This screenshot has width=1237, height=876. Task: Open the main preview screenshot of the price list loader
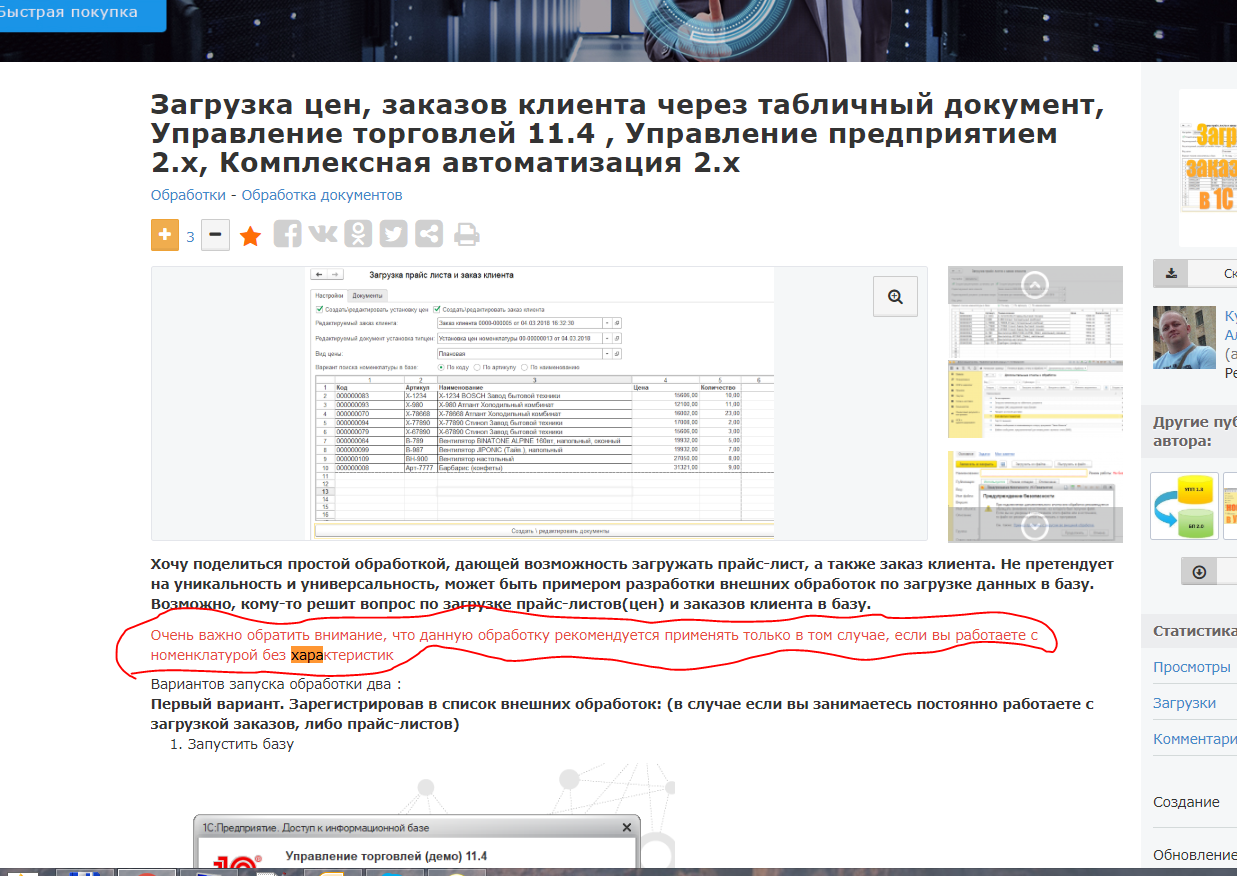click(540, 403)
